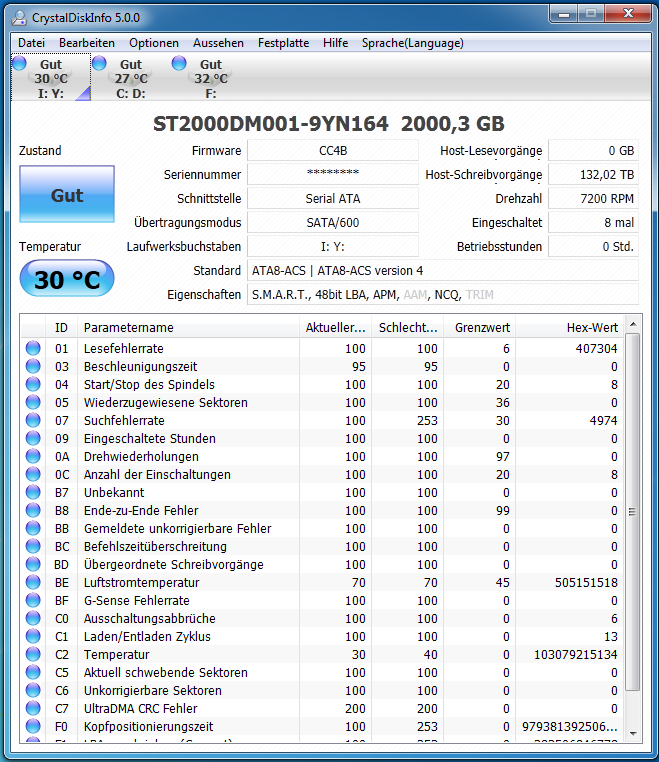Click the AAM feature in Eigenschaften
The image size is (659, 762).
[415, 294]
